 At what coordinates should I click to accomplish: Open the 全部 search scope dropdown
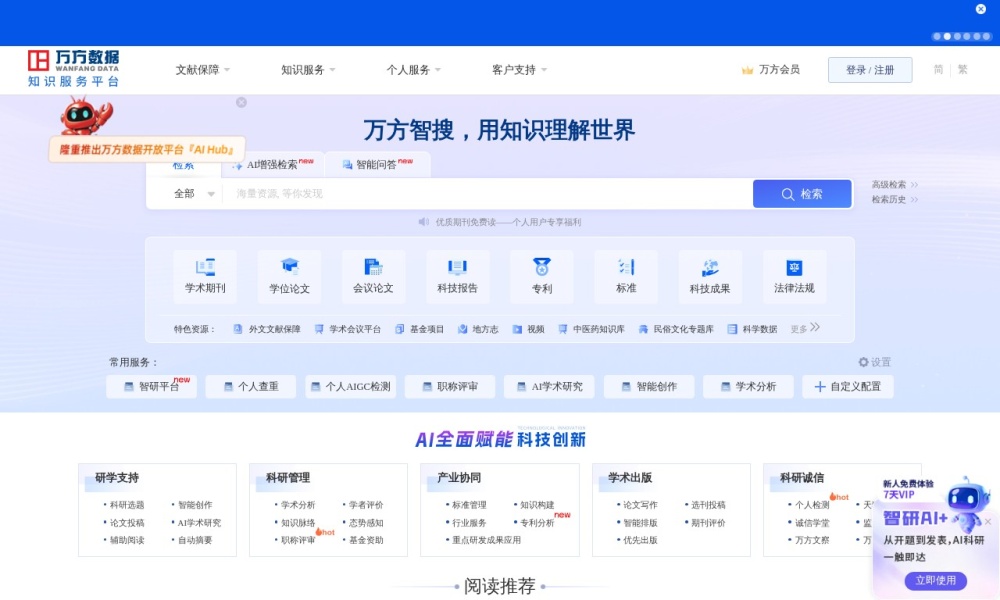pyautogui.click(x=194, y=193)
